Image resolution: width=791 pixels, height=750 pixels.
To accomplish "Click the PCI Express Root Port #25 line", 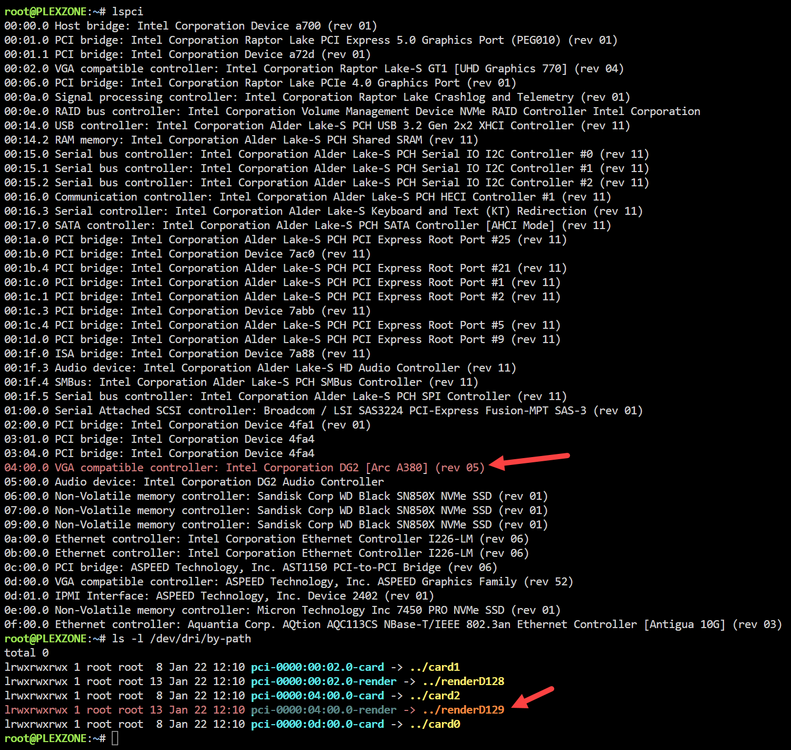I will click(286, 240).
